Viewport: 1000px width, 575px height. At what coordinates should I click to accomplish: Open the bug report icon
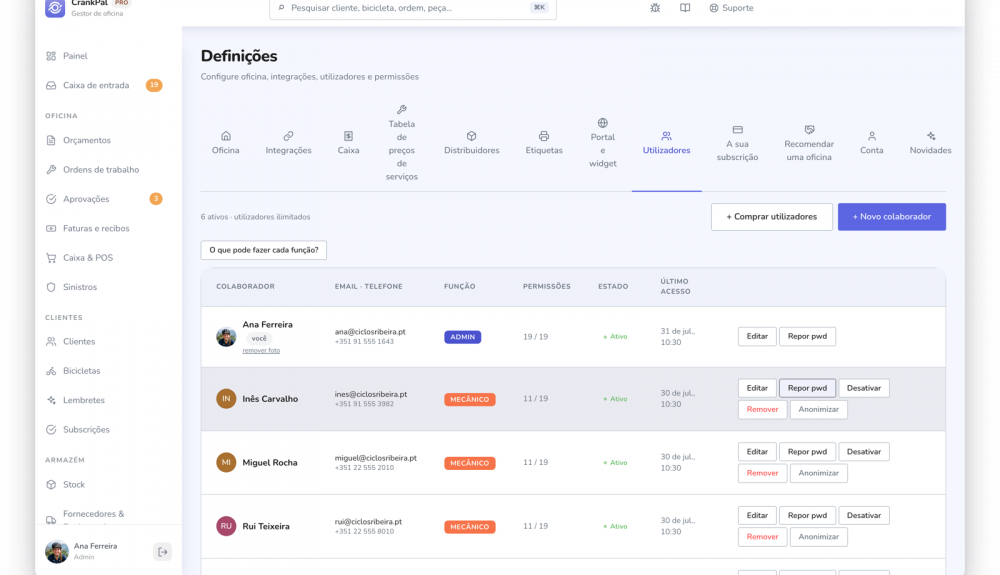[655, 8]
